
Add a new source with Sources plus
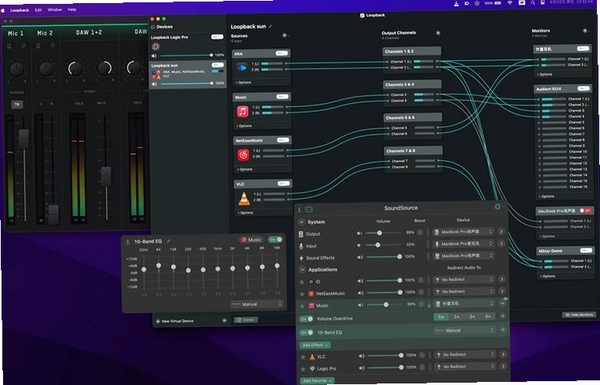tap(284, 35)
